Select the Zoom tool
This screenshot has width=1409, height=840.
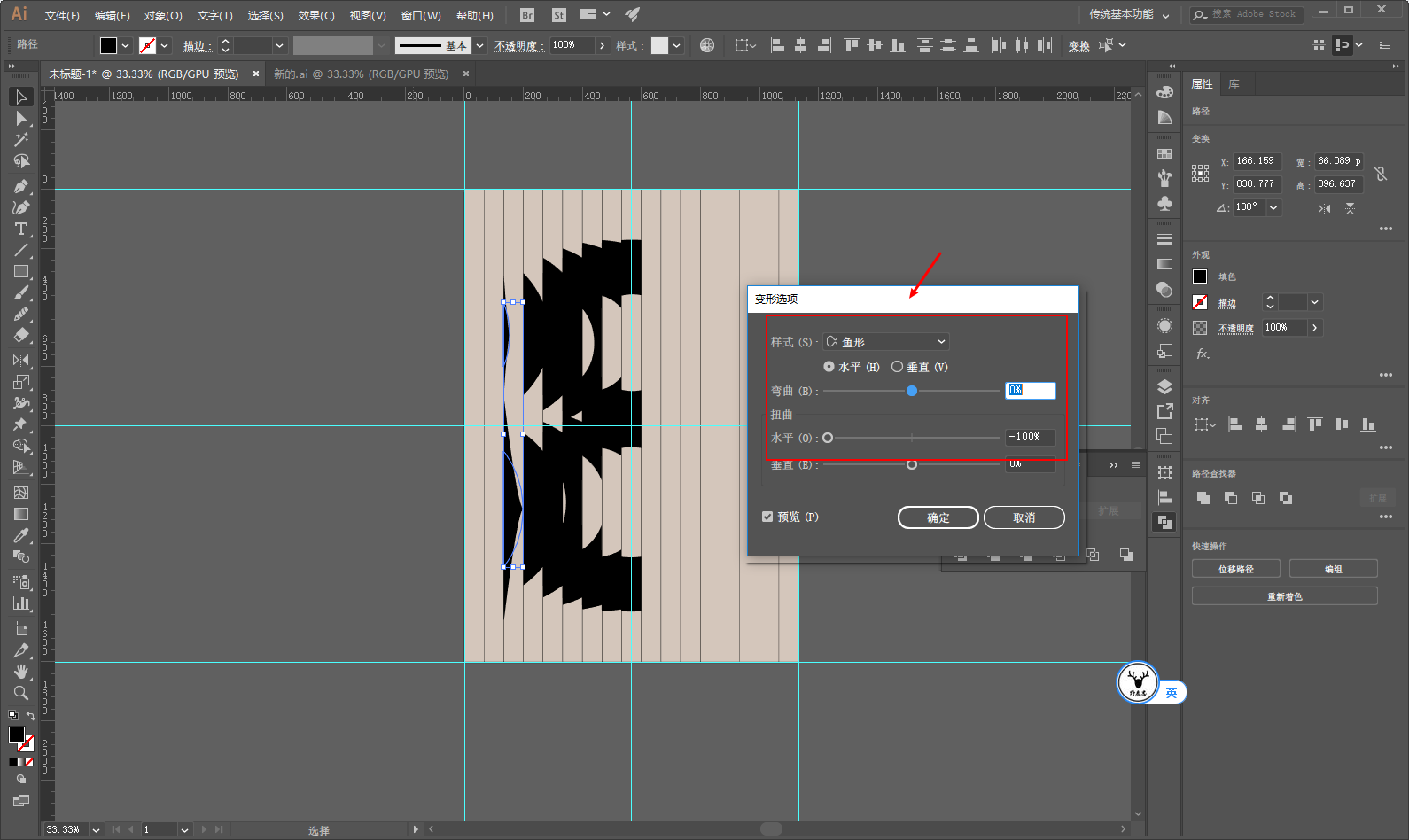(21, 693)
